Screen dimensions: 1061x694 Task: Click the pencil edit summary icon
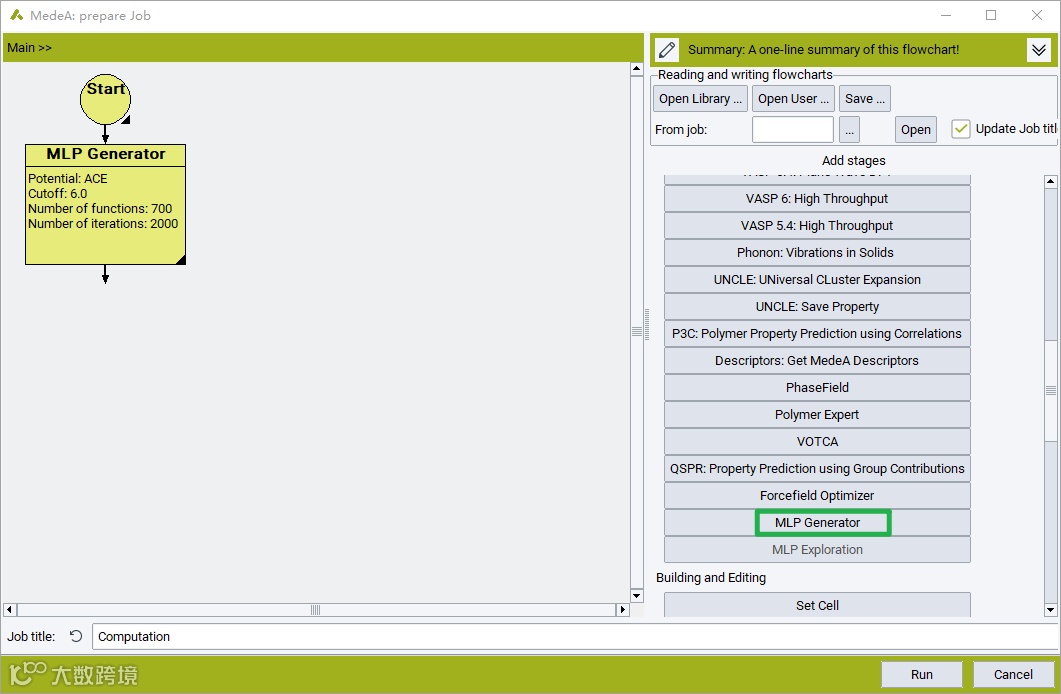point(667,49)
